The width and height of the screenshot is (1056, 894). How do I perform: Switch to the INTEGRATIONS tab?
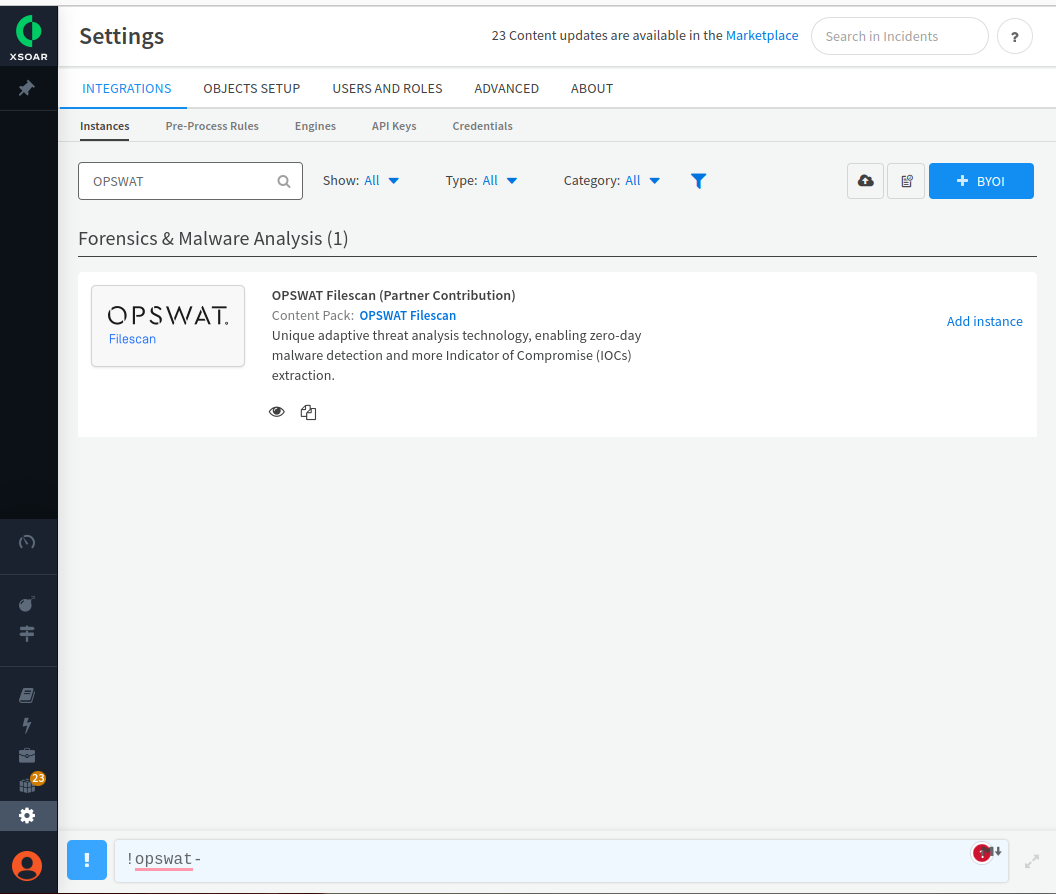coord(127,88)
